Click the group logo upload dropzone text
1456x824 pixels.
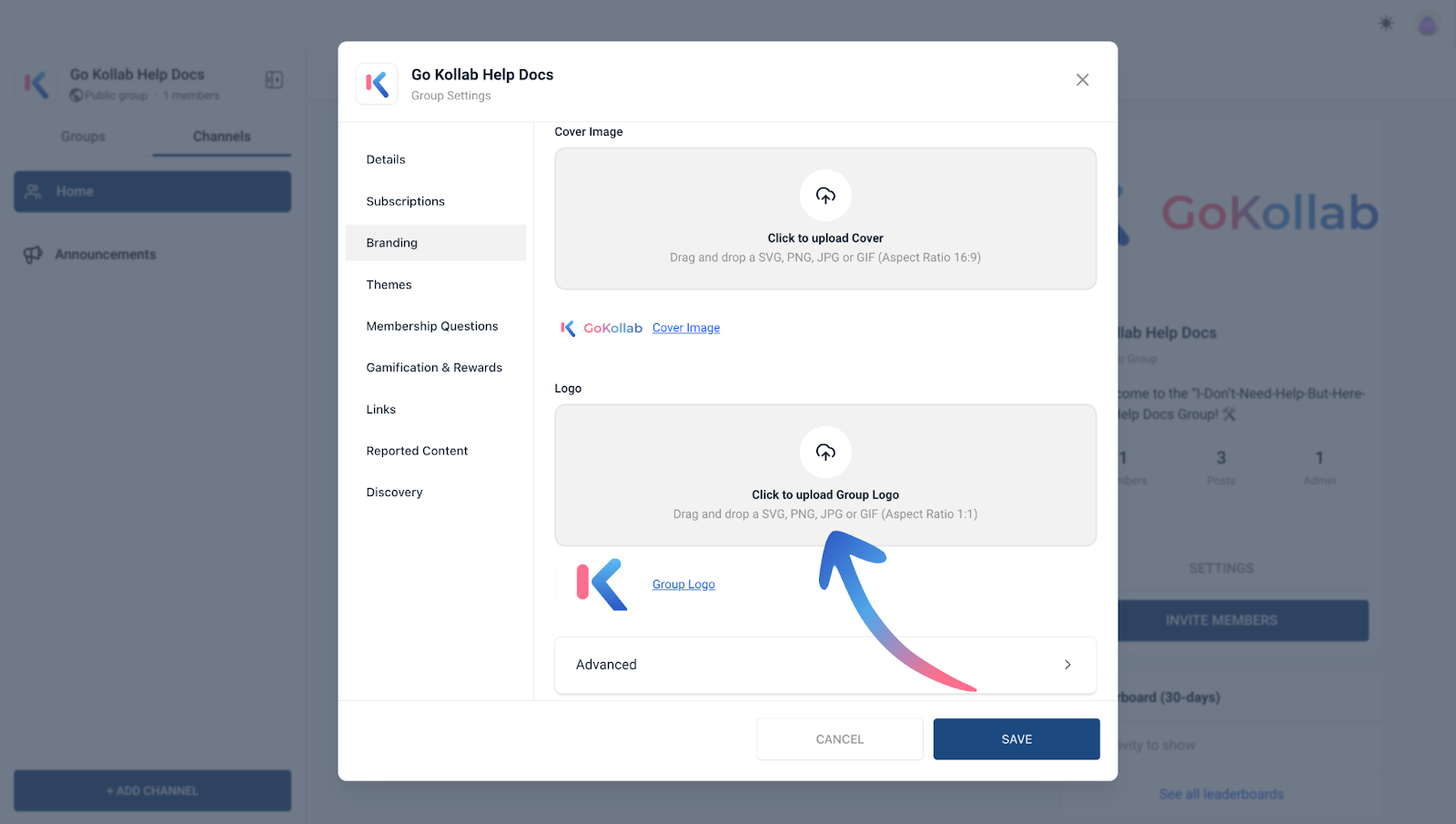[825, 495]
